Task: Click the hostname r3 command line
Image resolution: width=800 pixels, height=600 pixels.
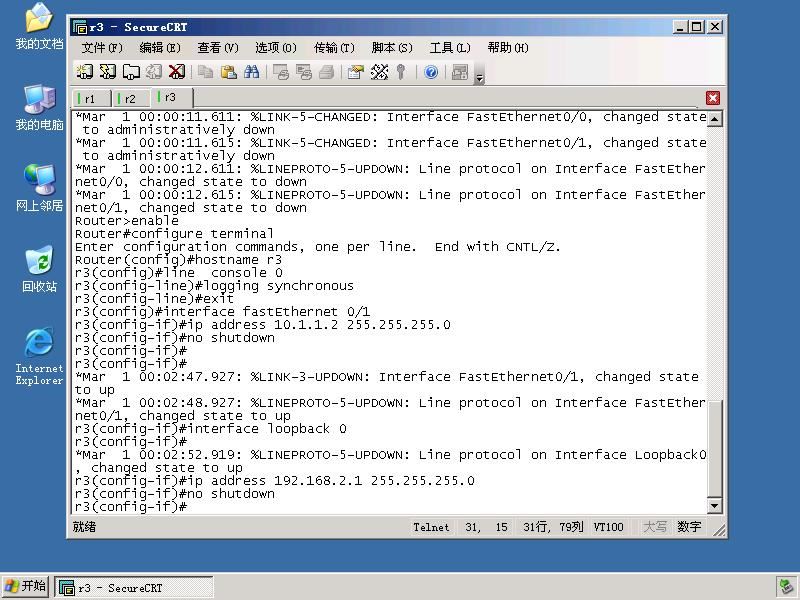Action: 178,260
